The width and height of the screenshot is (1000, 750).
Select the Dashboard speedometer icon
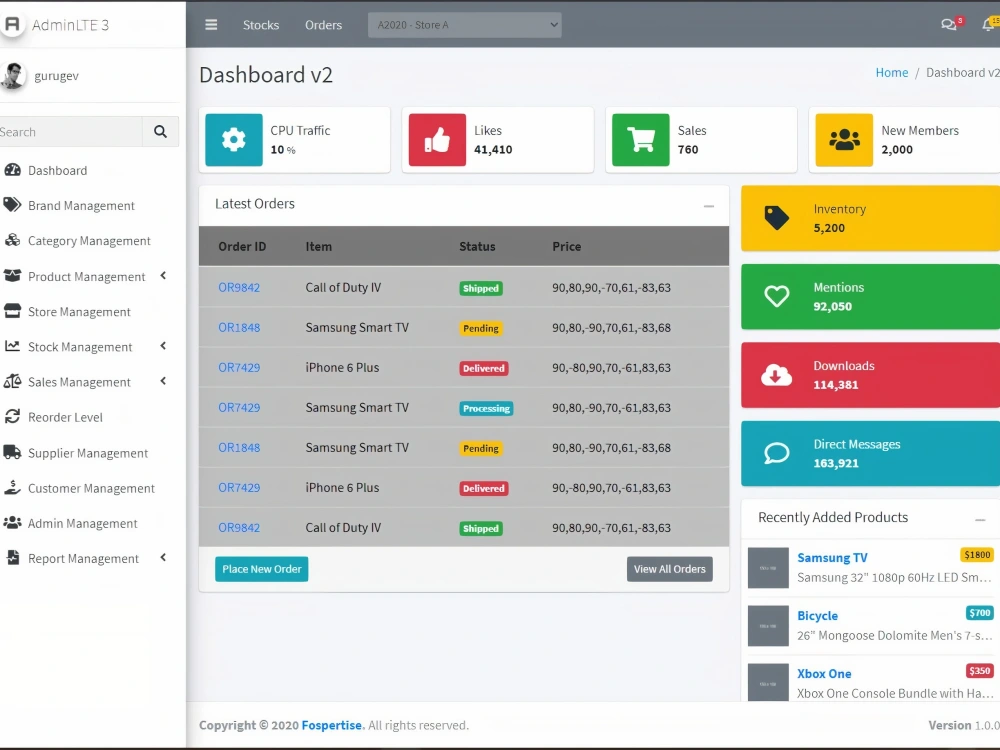click(x=15, y=170)
